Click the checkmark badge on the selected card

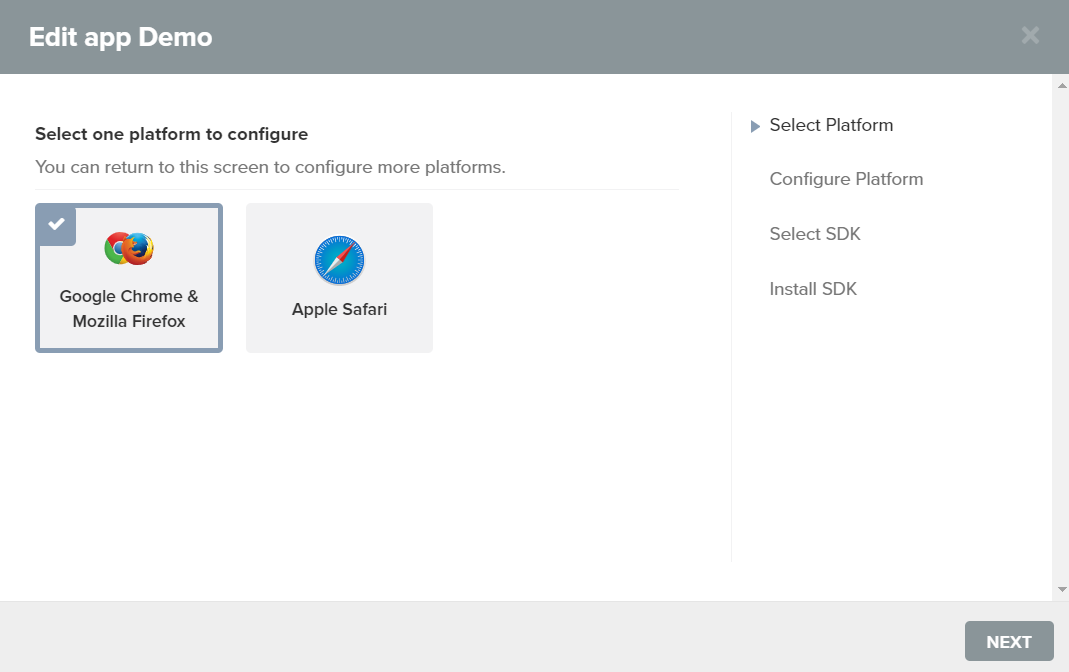point(56,224)
